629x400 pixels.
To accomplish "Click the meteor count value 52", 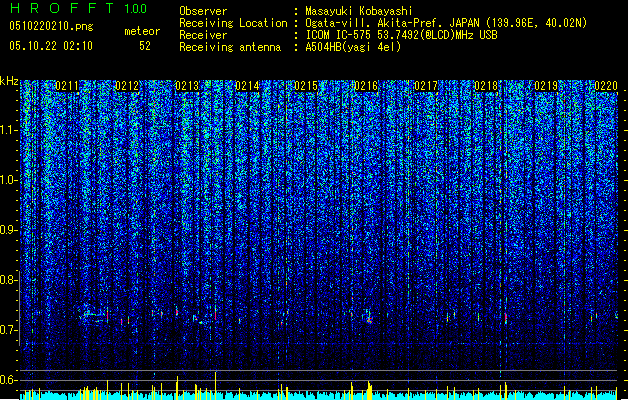I will coord(145,46).
